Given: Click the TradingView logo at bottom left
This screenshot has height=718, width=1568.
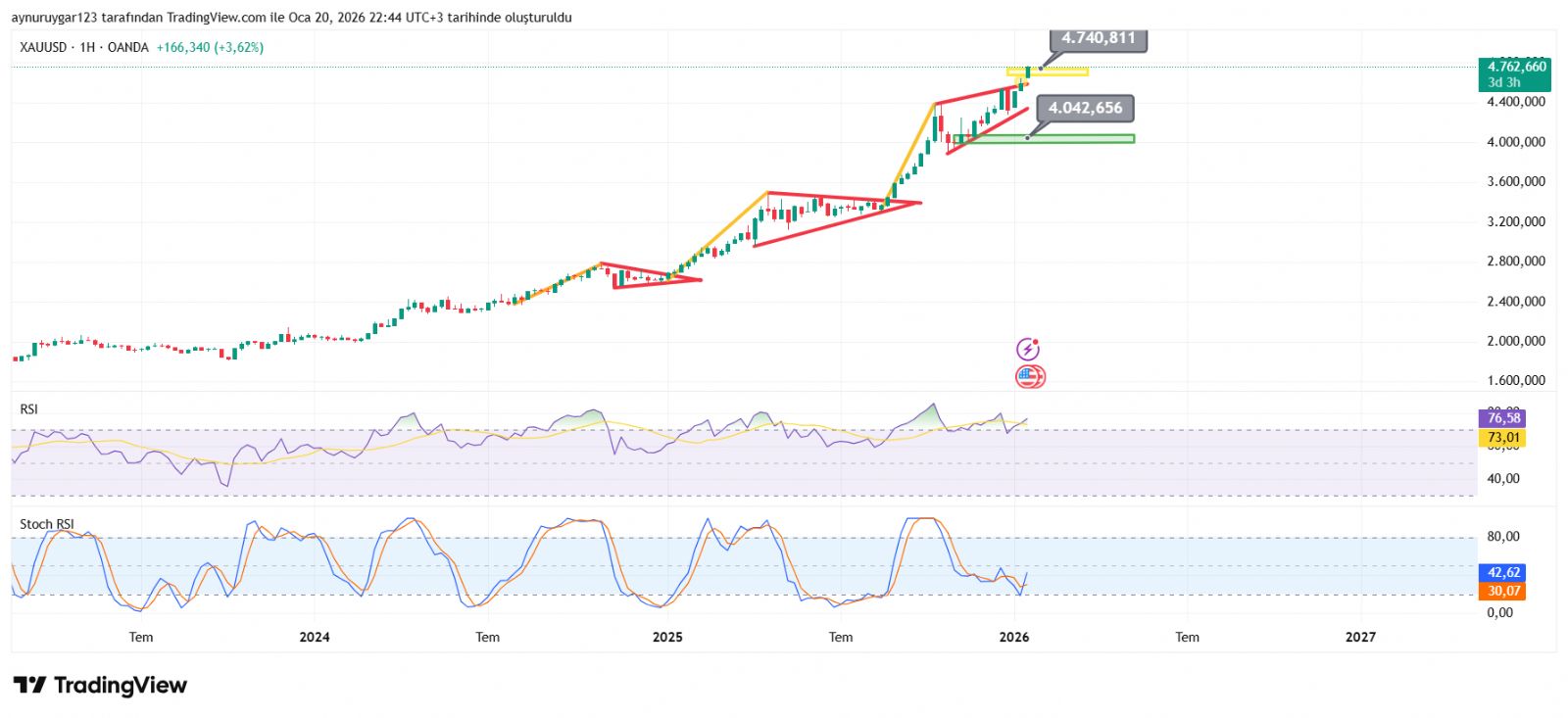Looking at the screenshot, I should 100,685.
